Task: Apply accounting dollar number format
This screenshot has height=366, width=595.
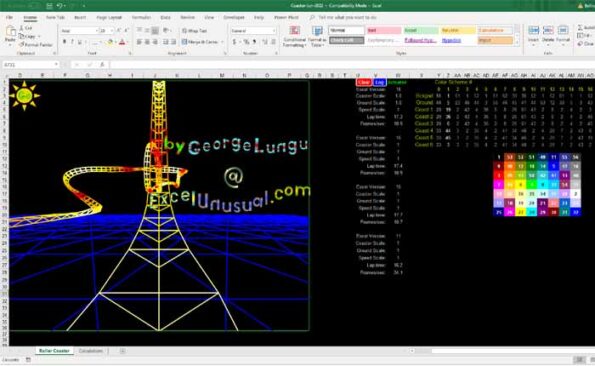Action: click(235, 42)
